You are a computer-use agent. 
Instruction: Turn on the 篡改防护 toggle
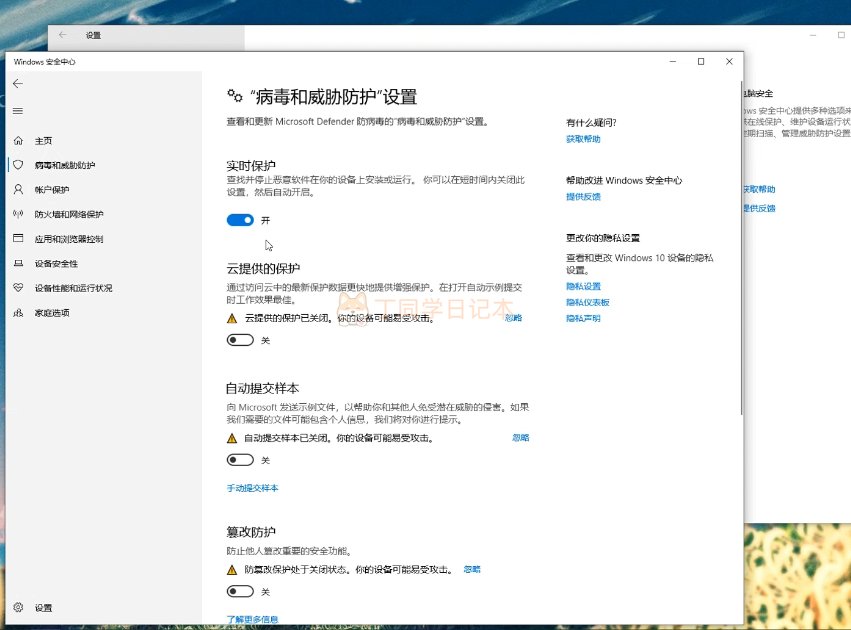tap(240, 592)
